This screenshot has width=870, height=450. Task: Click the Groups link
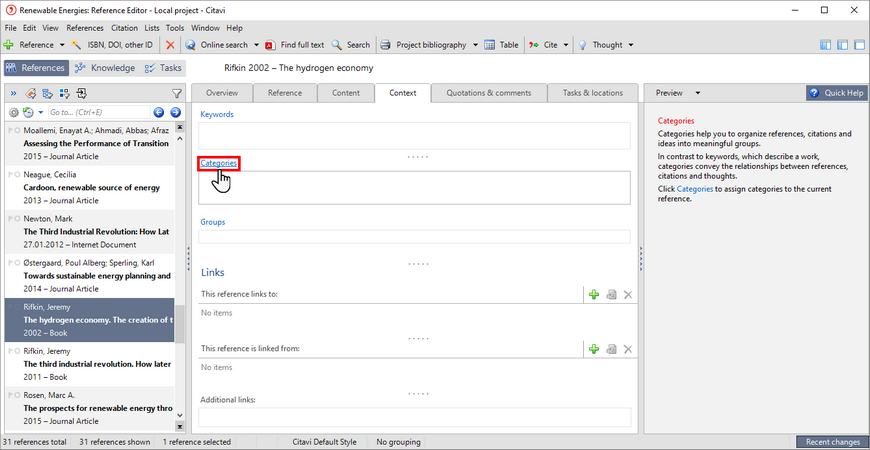click(x=213, y=222)
